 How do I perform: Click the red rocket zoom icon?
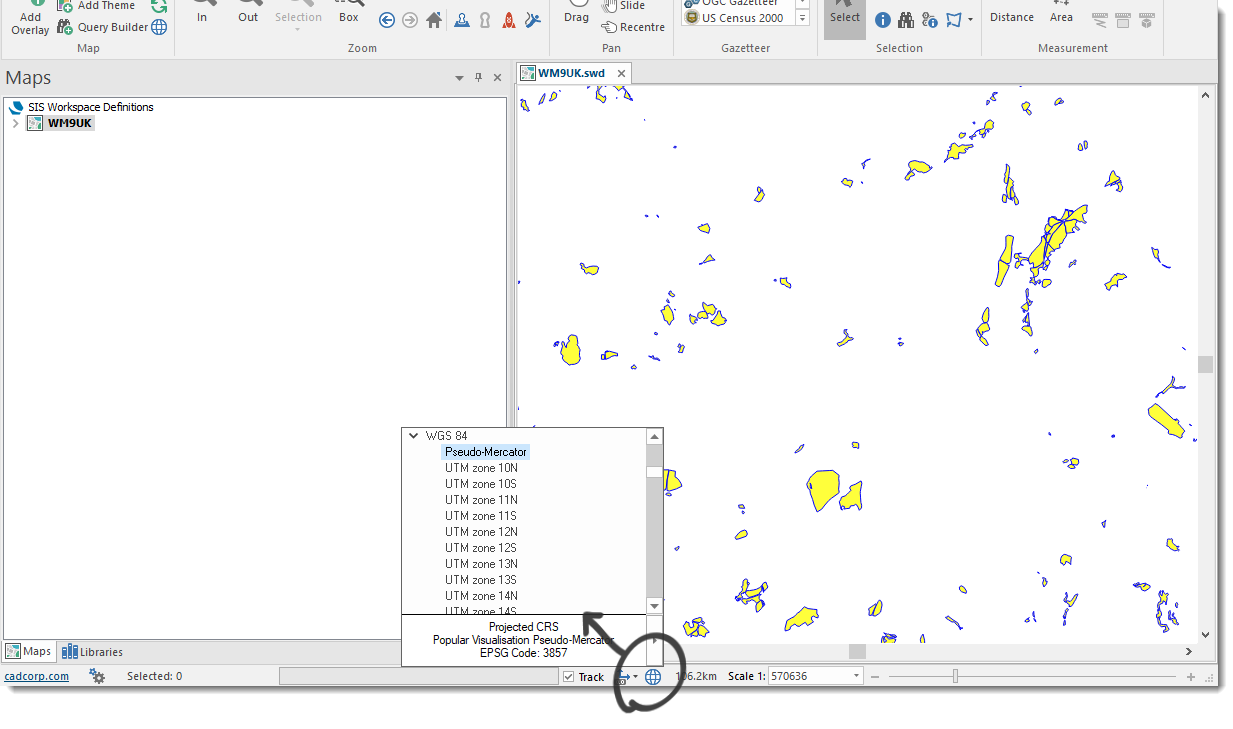pyautogui.click(x=509, y=20)
